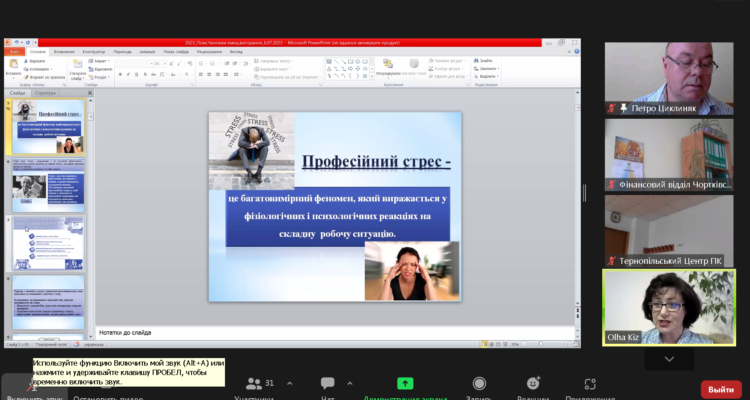Viewport: 750px width, 400px height.
Task: Click Format Painter (Формат за зразком)
Action: (x=44, y=78)
